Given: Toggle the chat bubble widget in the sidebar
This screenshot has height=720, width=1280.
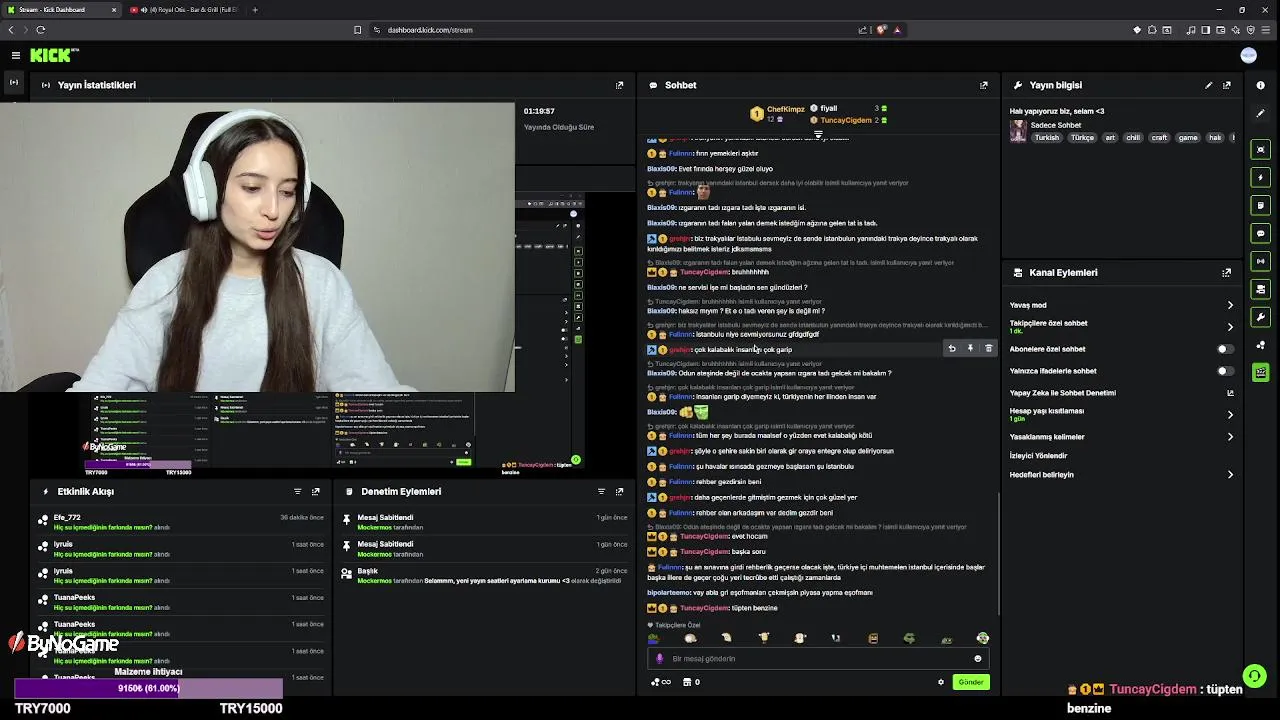Looking at the screenshot, I should 1261,233.
